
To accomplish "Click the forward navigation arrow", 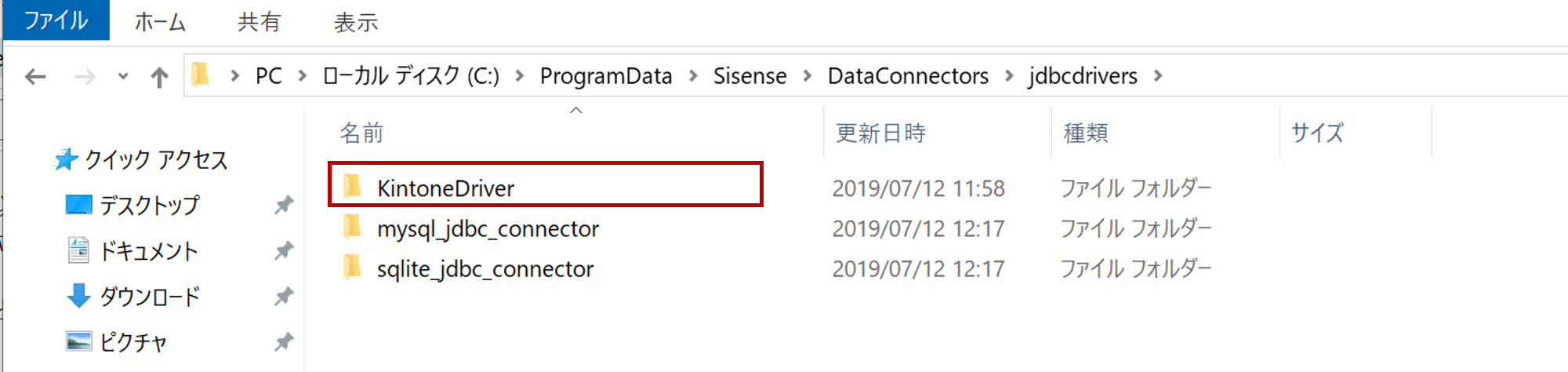I will click(x=85, y=76).
